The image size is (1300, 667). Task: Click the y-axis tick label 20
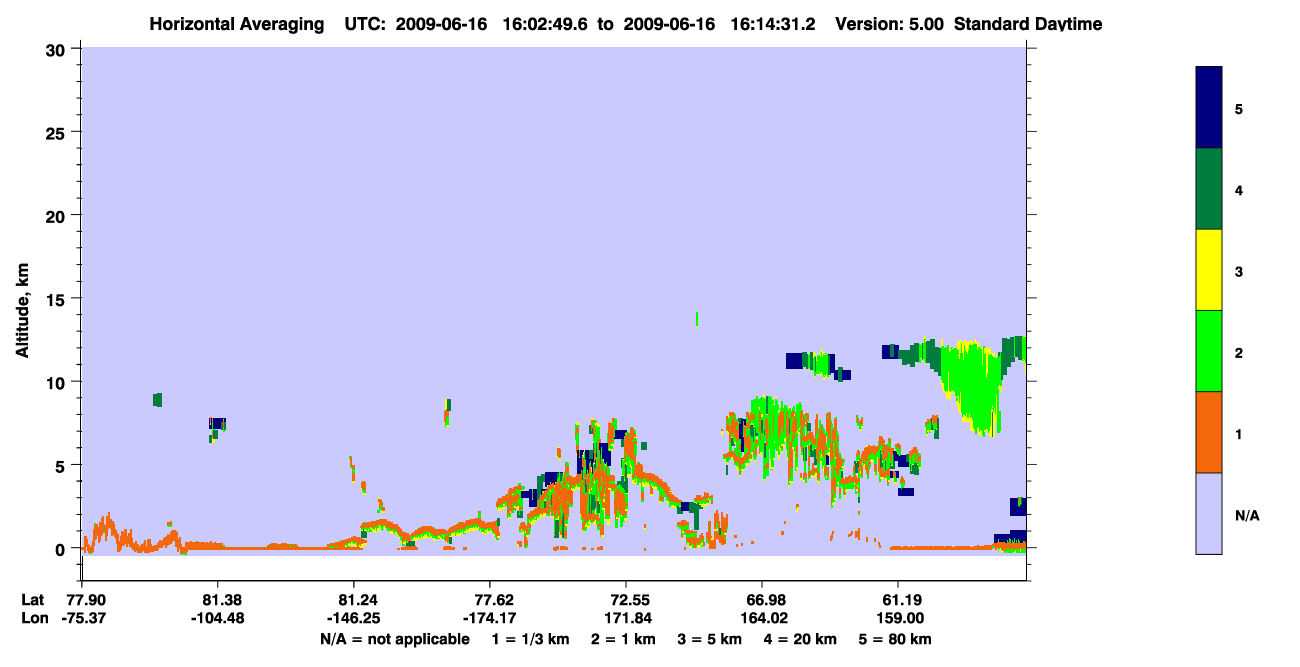click(x=58, y=215)
